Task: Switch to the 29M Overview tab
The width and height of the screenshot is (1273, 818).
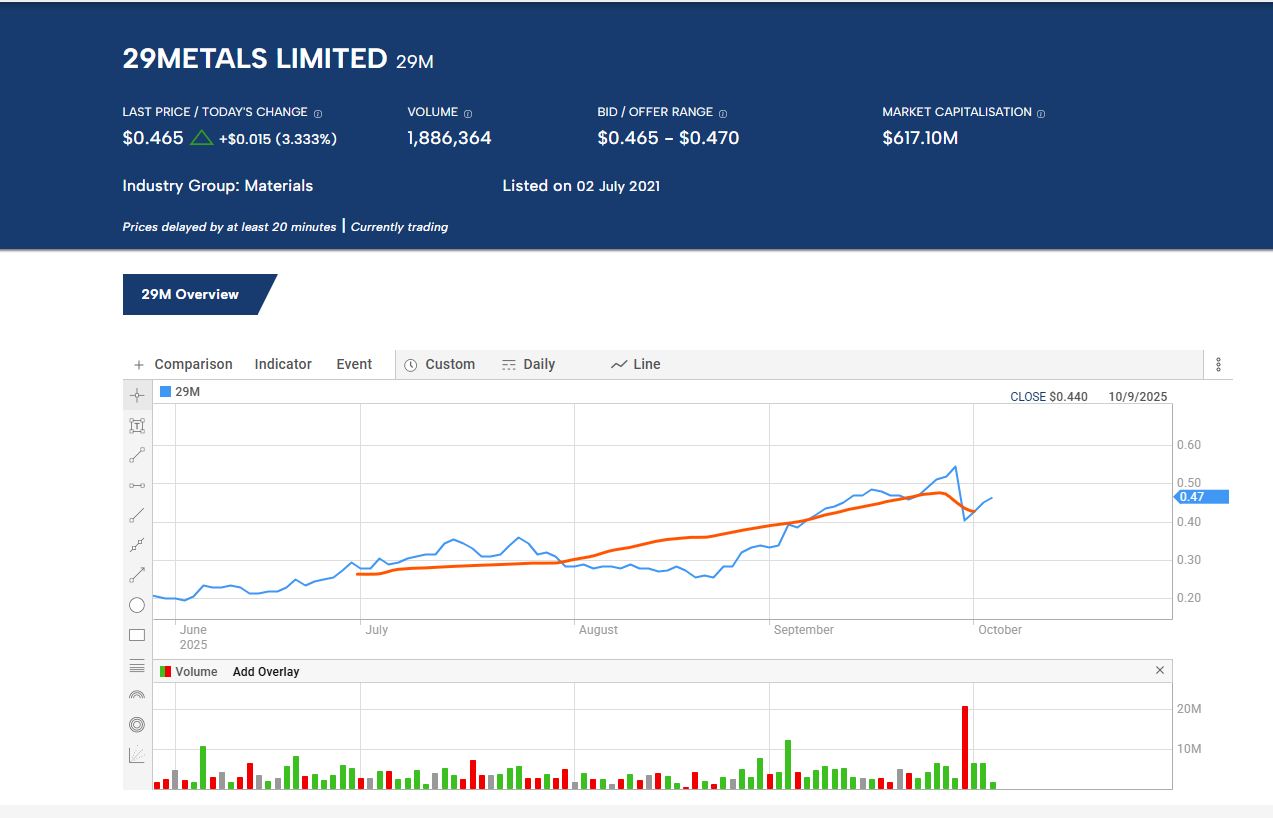Action: tap(190, 294)
